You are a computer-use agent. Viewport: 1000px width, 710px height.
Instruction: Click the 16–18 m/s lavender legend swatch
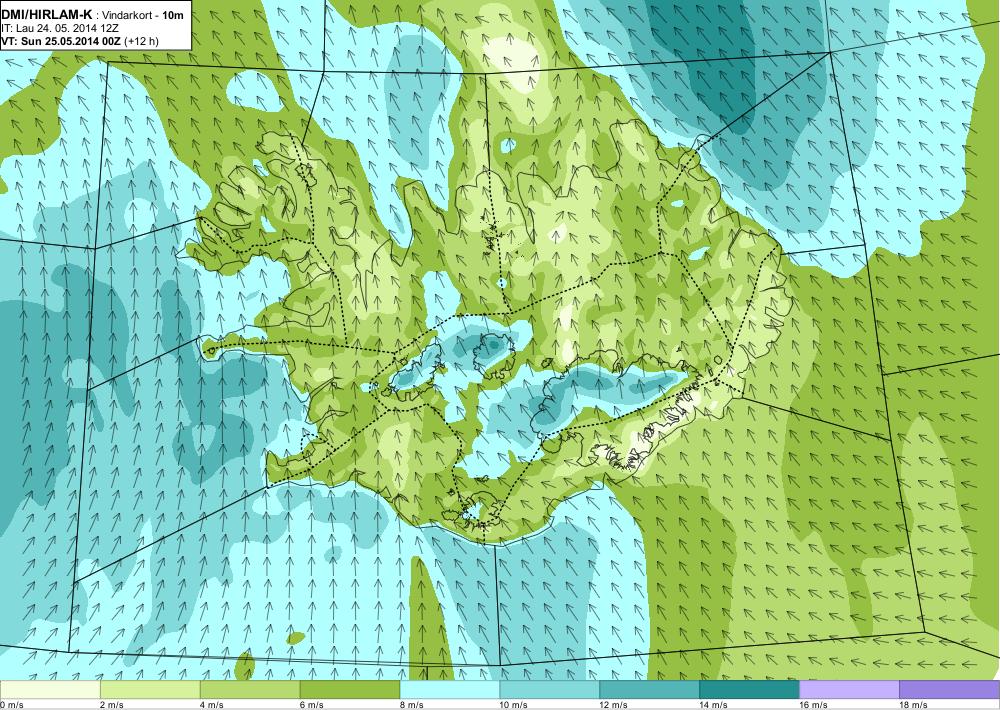coord(849,690)
